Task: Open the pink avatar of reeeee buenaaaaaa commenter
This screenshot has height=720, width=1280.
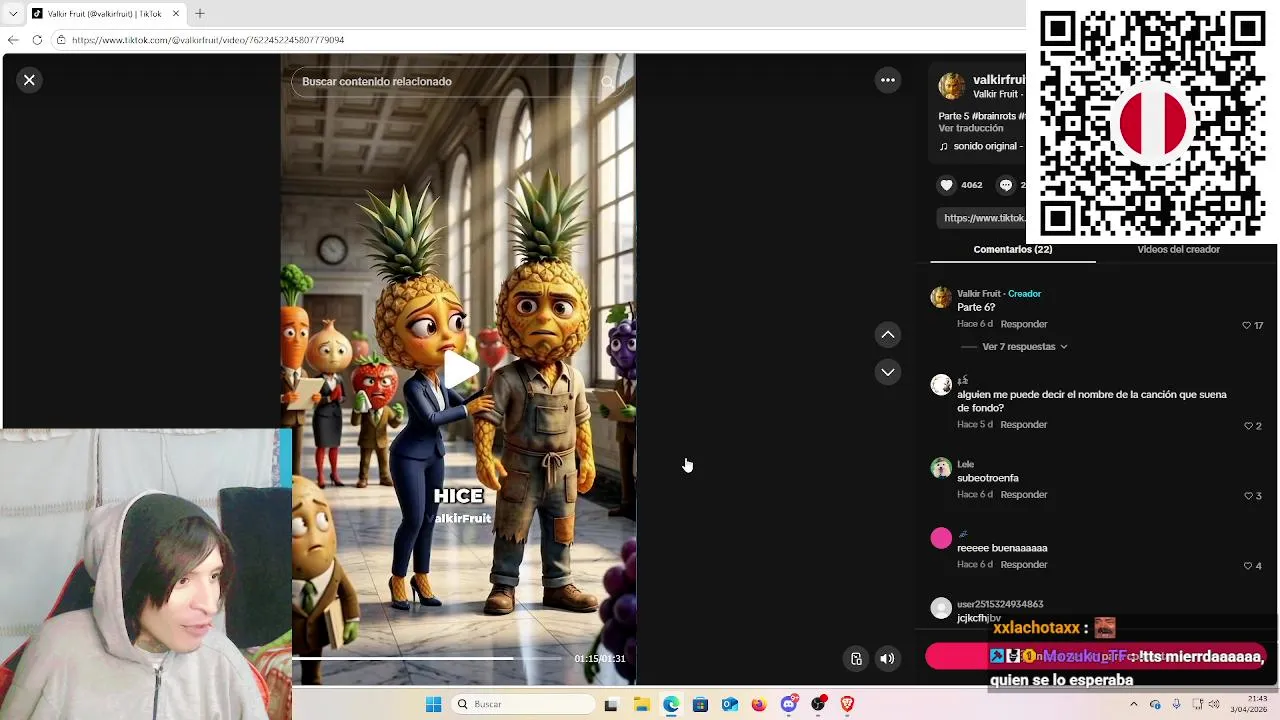Action: tap(941, 538)
